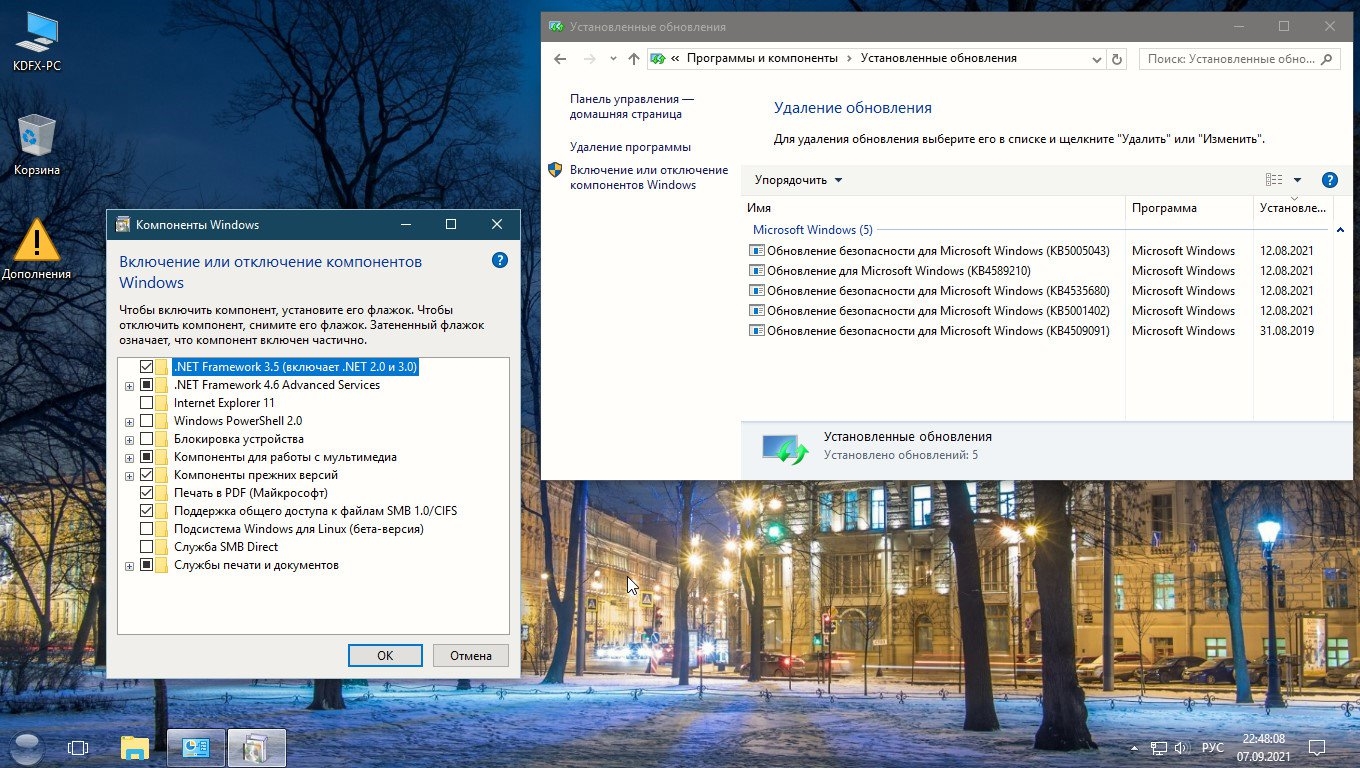Open the Start menu orb
Image resolution: width=1360 pixels, height=768 pixels.
click(27, 747)
